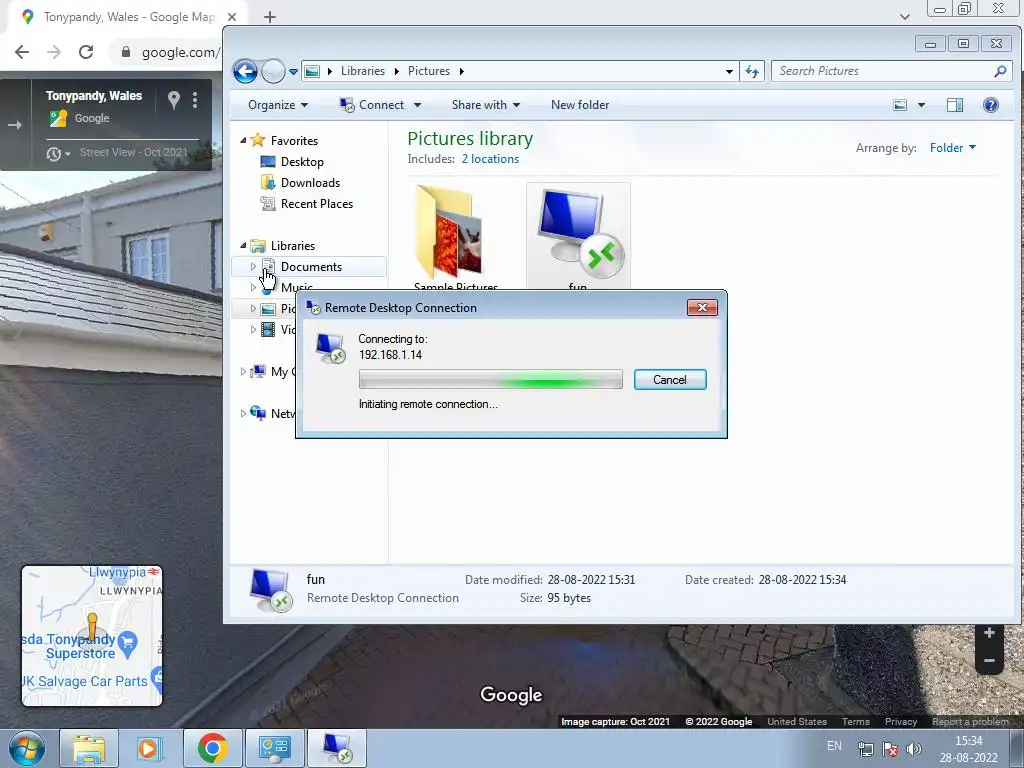Expand the Network node arrow
The width and height of the screenshot is (1024, 768).
(x=243, y=413)
